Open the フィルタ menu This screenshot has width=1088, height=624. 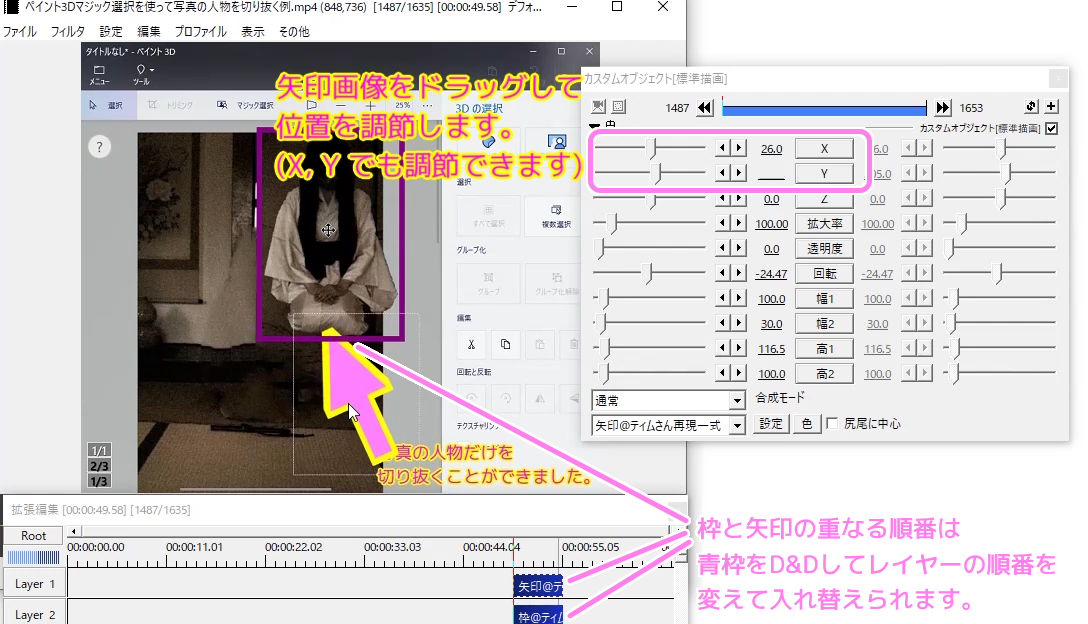tap(68, 31)
